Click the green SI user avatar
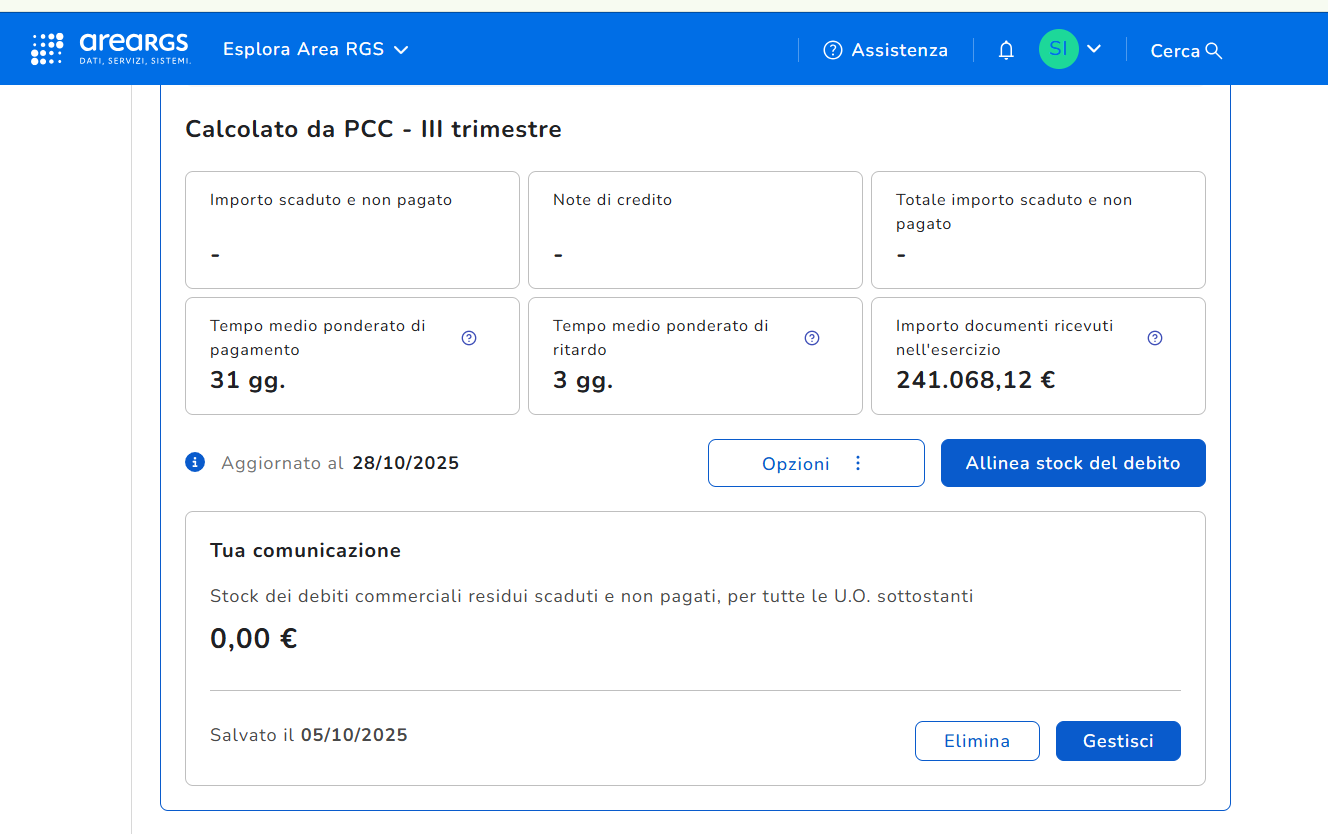This screenshot has width=1328, height=834. 1058,49
